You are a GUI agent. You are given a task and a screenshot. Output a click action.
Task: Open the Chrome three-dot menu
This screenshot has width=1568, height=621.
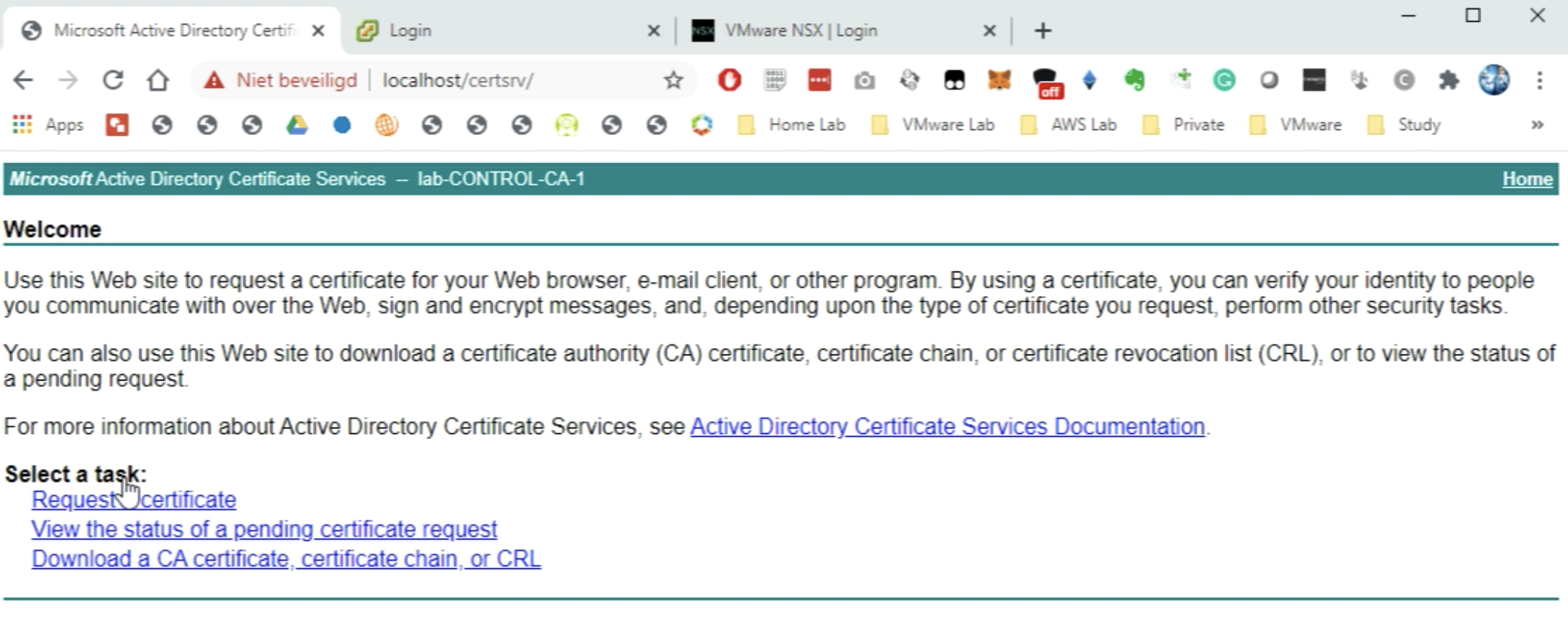coord(1540,80)
